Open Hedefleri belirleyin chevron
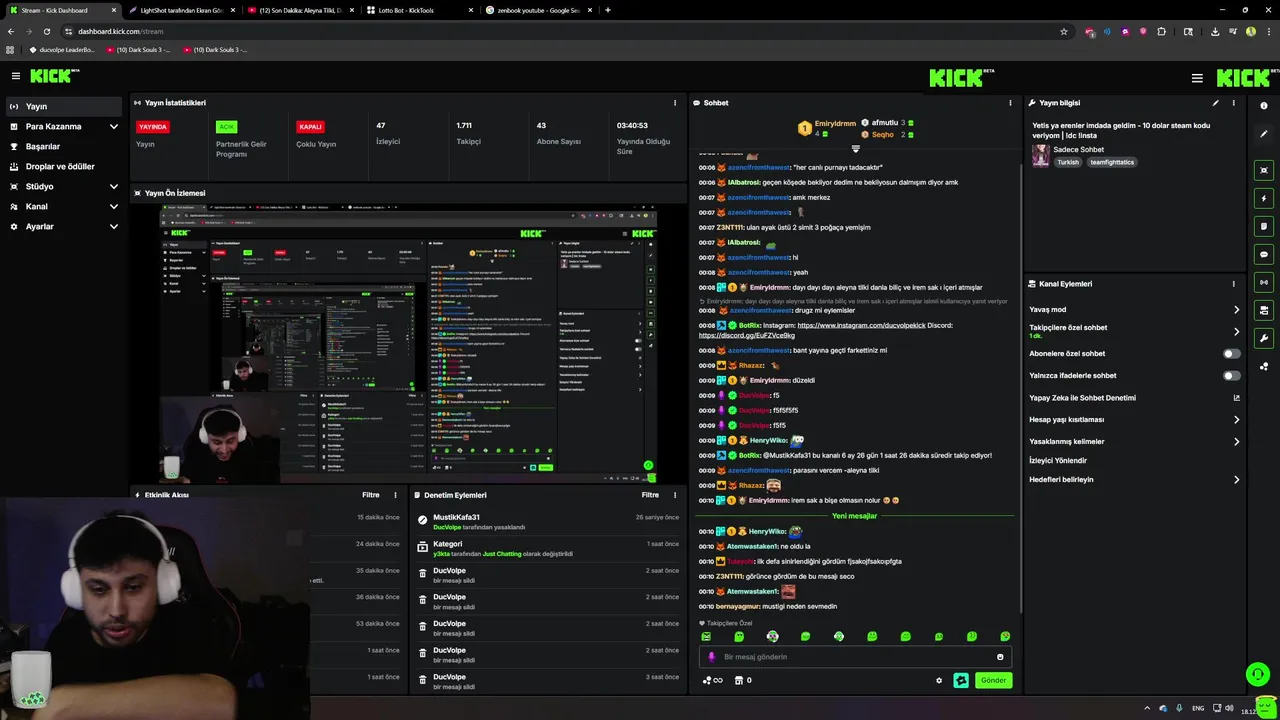Screen dimensions: 1280x720 1237,480
